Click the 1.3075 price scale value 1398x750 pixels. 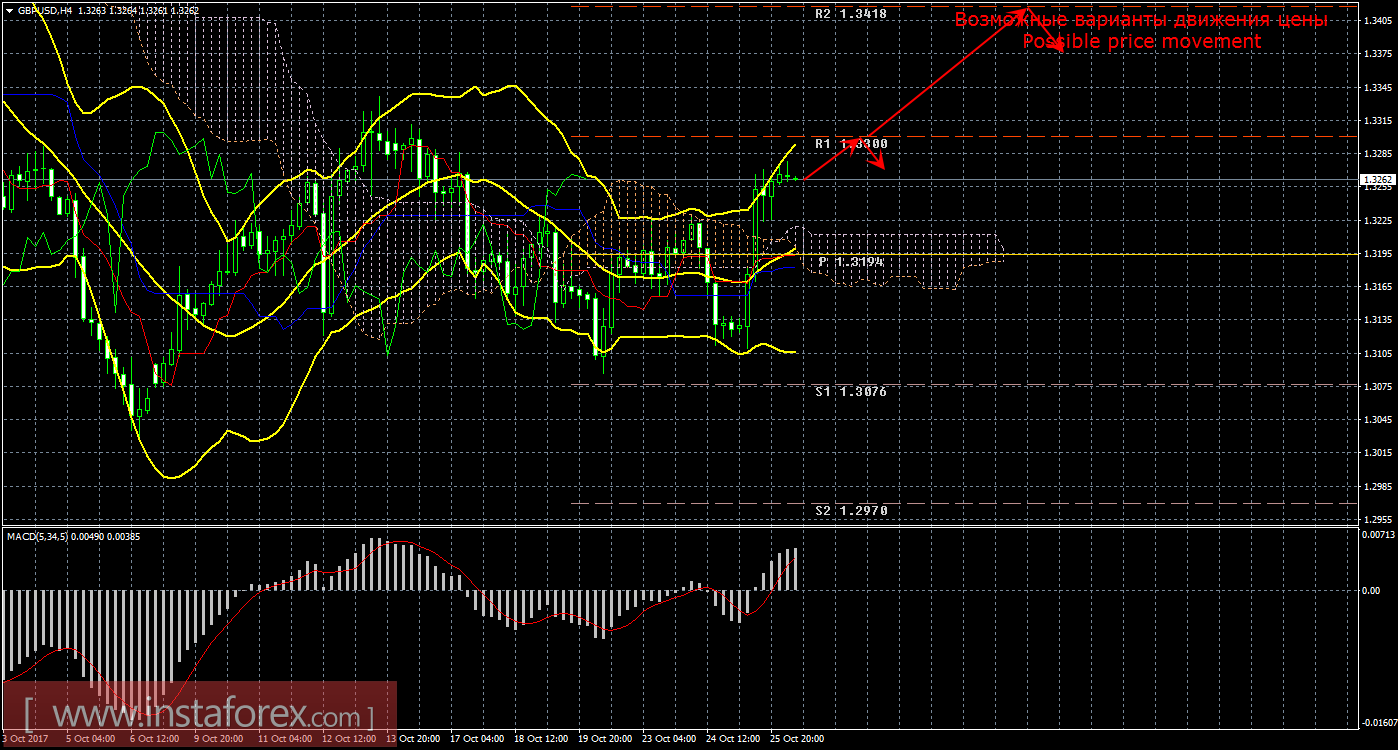tap(1377, 386)
